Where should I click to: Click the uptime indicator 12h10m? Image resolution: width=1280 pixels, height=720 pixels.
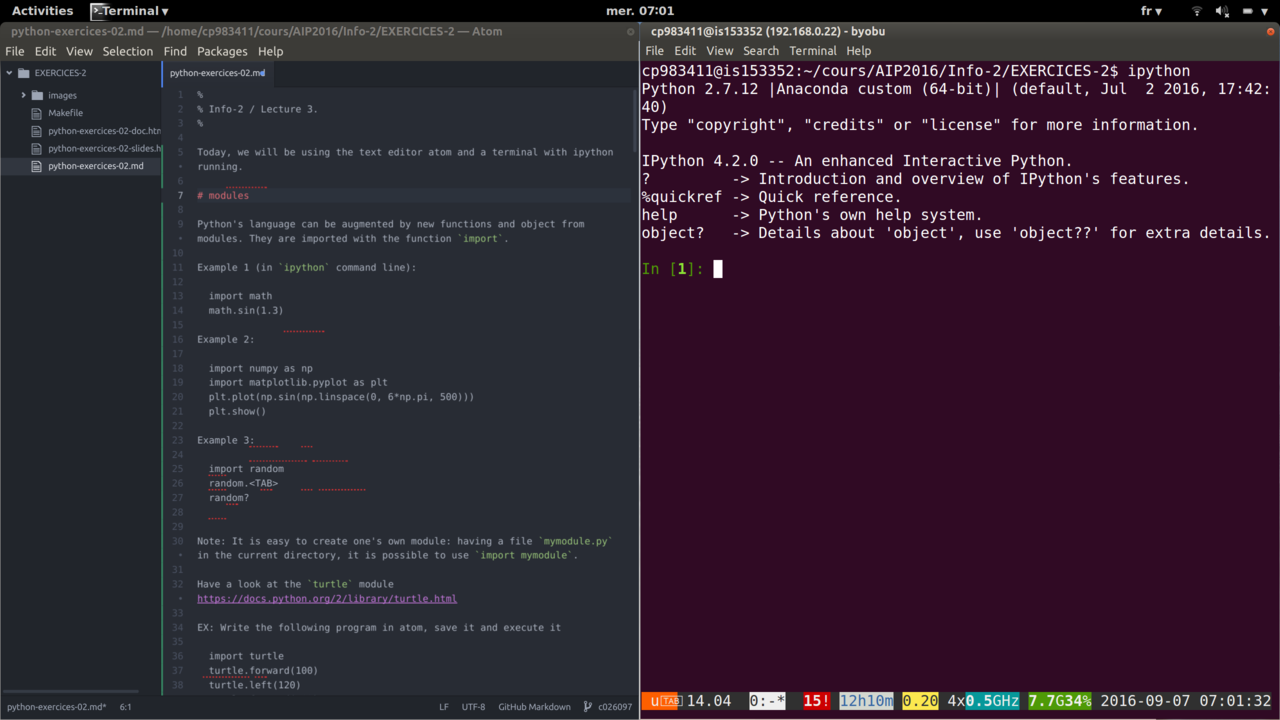click(865, 701)
